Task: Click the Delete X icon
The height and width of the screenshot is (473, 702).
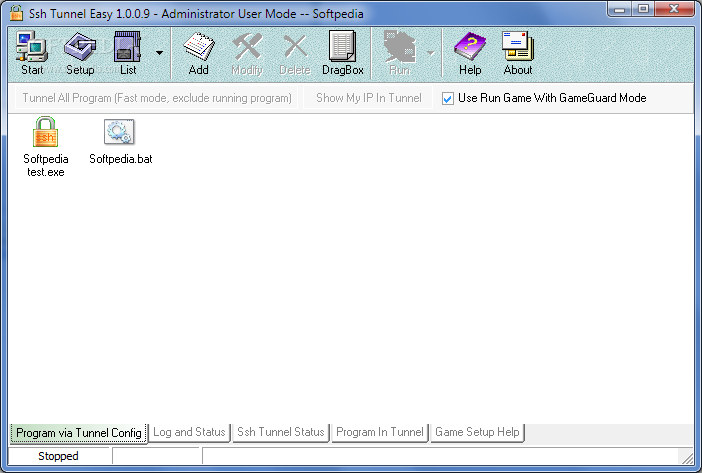Action: point(295,53)
